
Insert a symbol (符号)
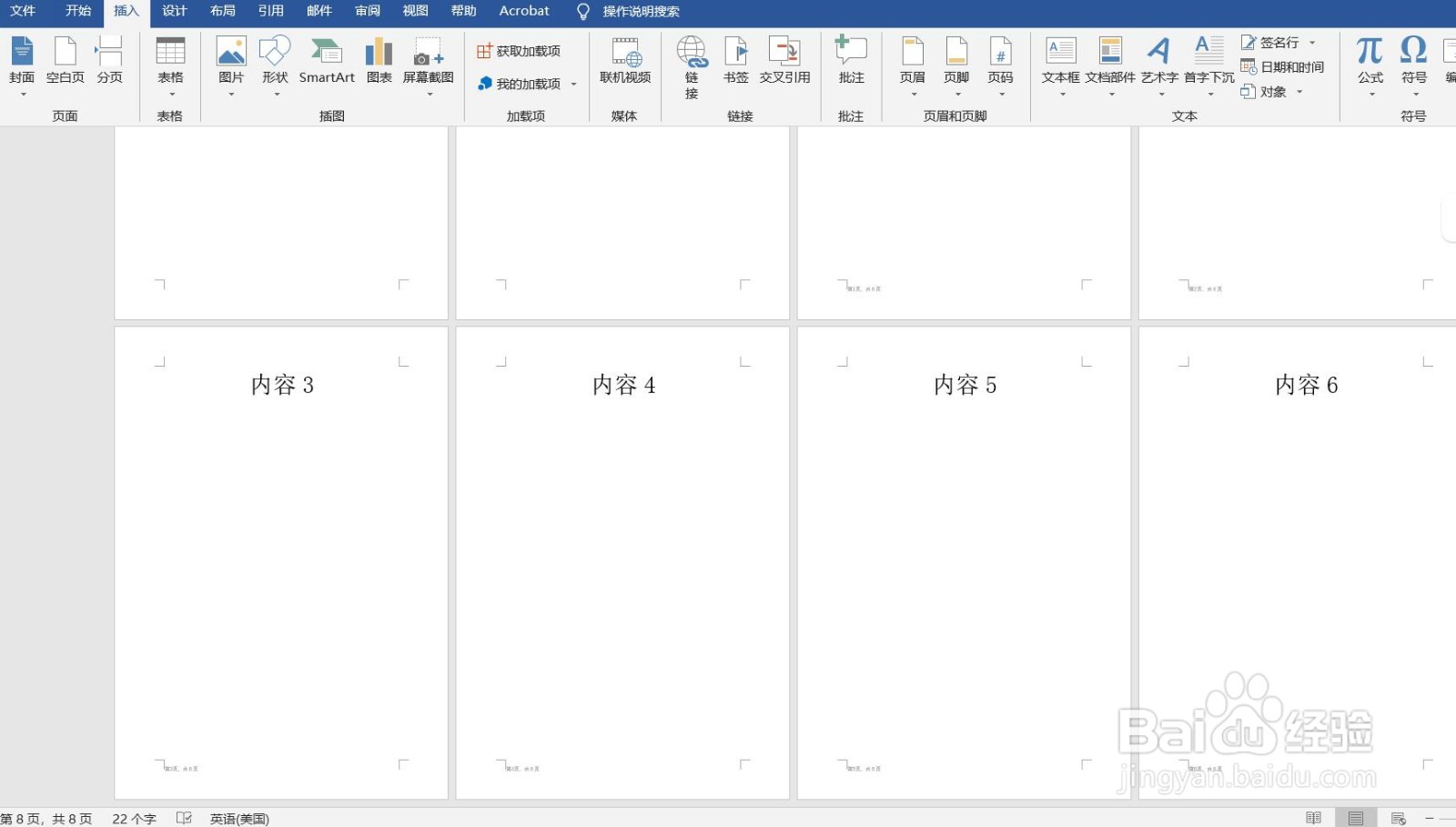click(1413, 66)
